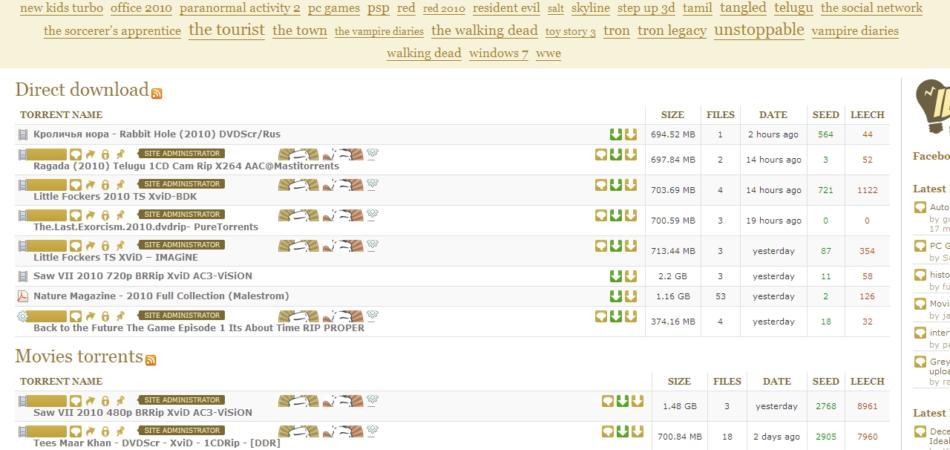
Task: Open Back to the Future The Game torrent
Action: tap(199, 328)
